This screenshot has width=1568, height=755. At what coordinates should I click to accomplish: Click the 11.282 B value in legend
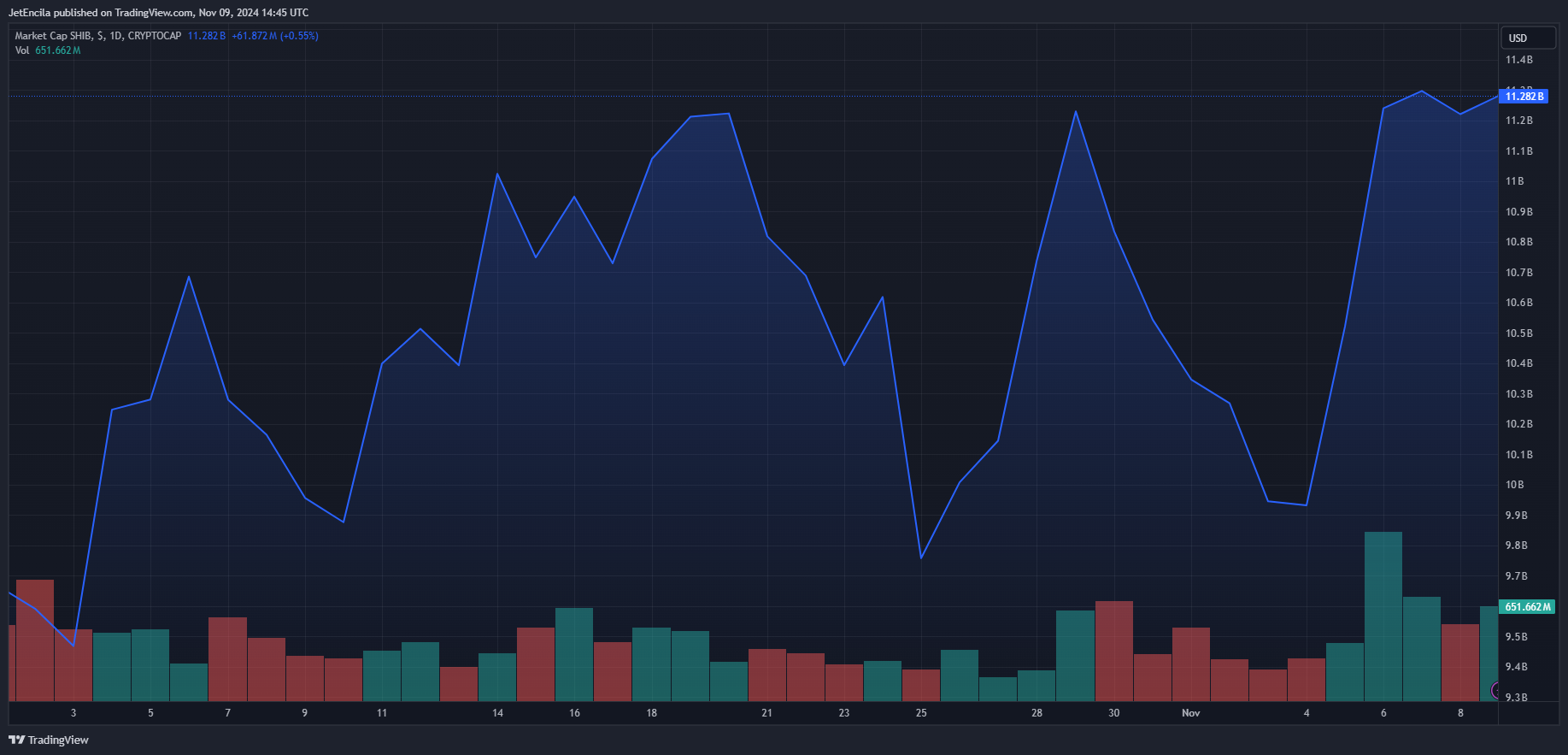point(206,36)
